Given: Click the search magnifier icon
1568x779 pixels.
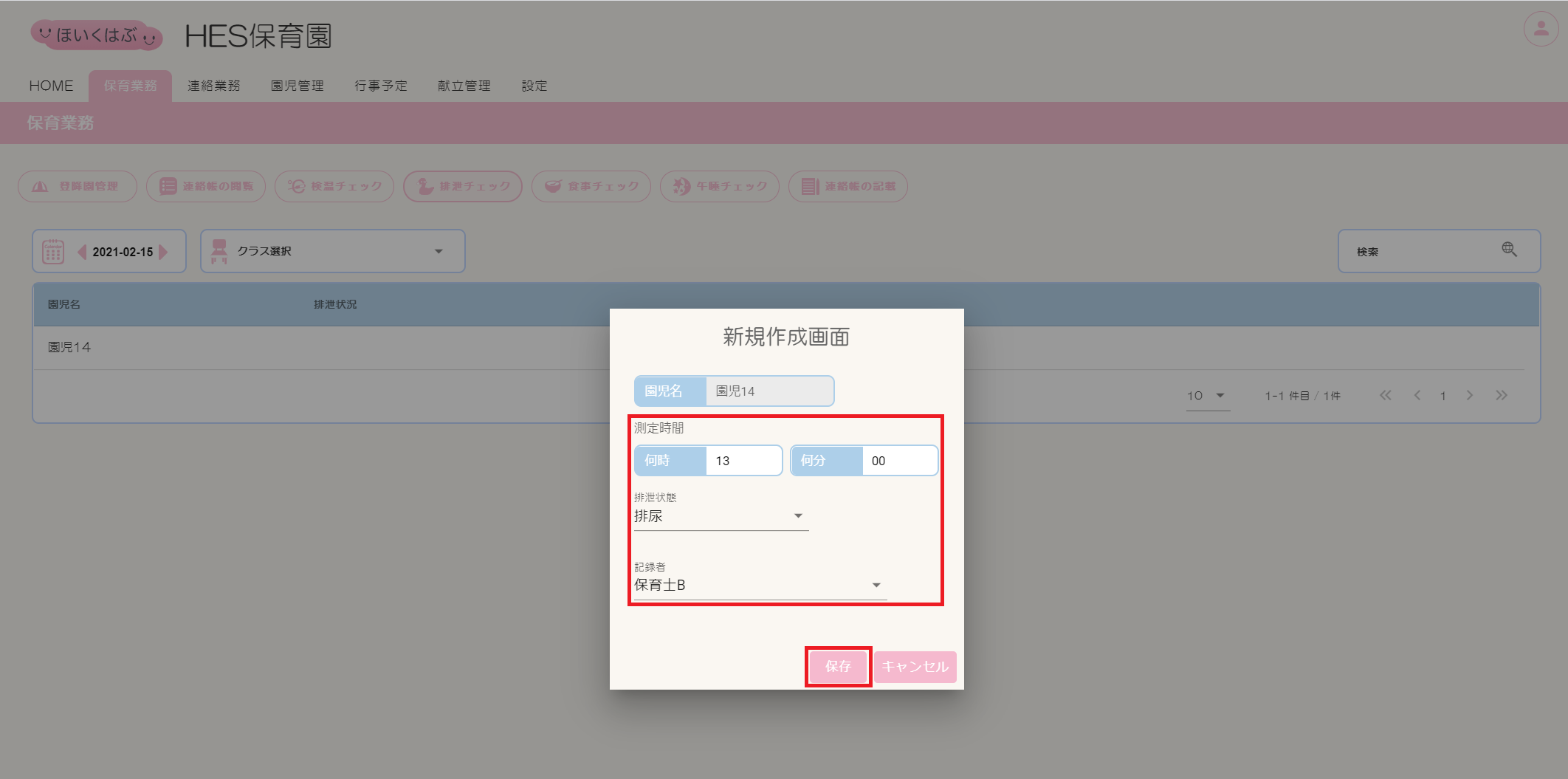Looking at the screenshot, I should click(1509, 250).
